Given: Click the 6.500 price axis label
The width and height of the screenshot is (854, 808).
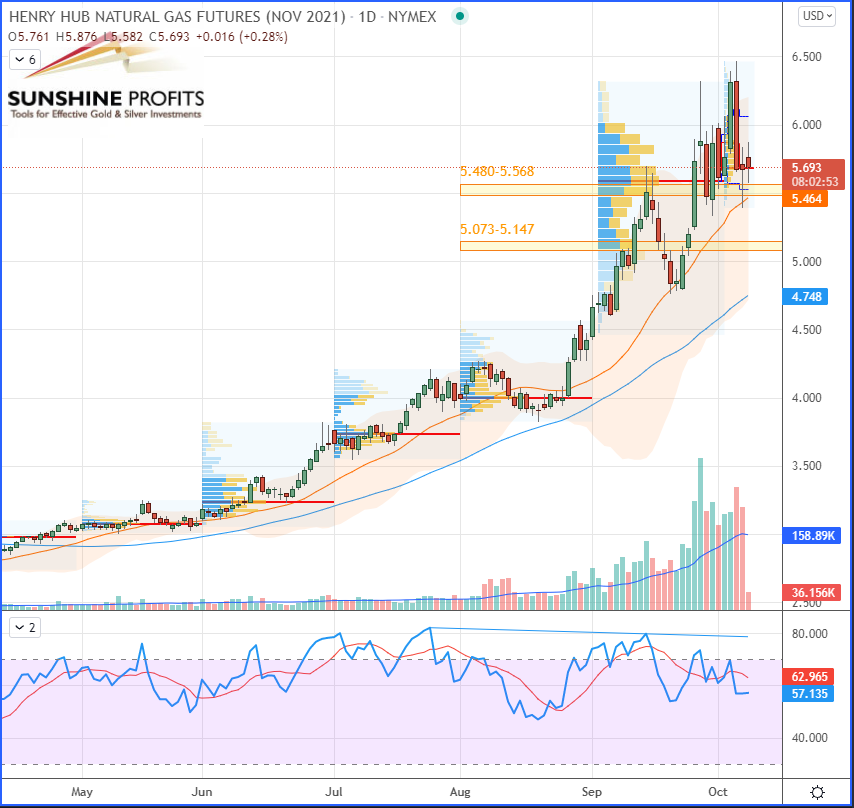Looking at the screenshot, I should pos(806,57).
